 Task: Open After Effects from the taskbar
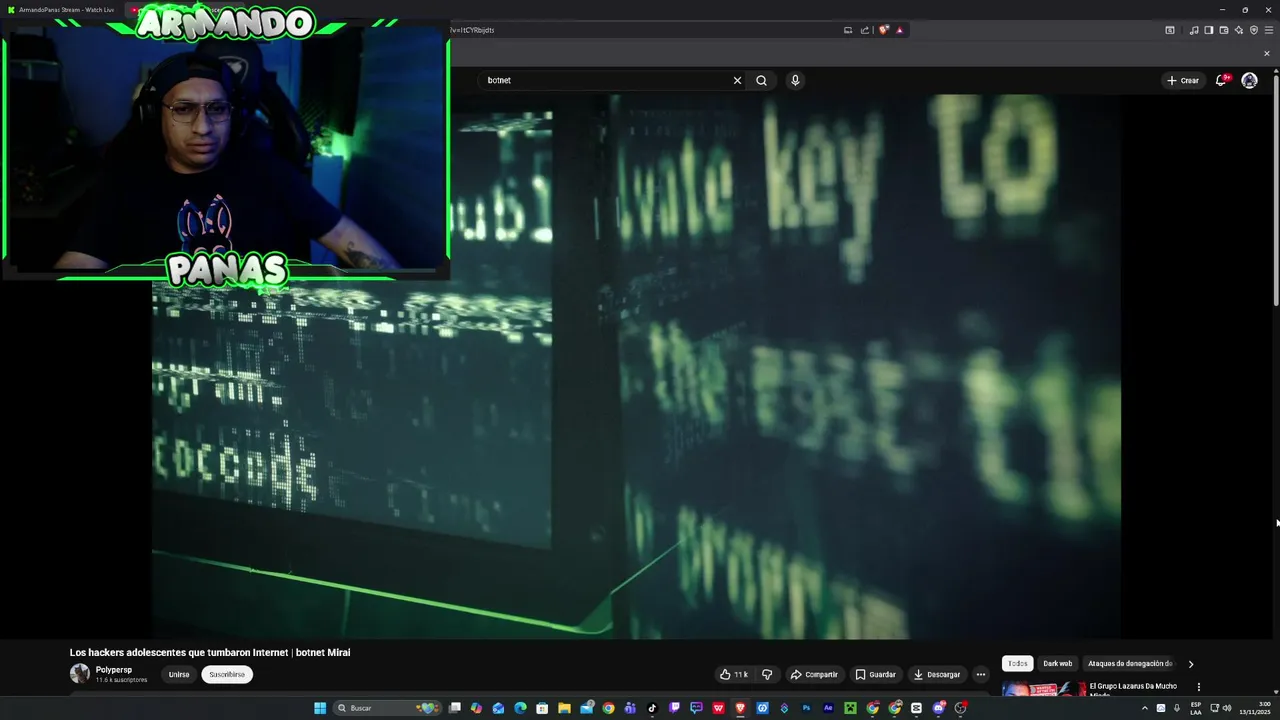click(x=828, y=708)
